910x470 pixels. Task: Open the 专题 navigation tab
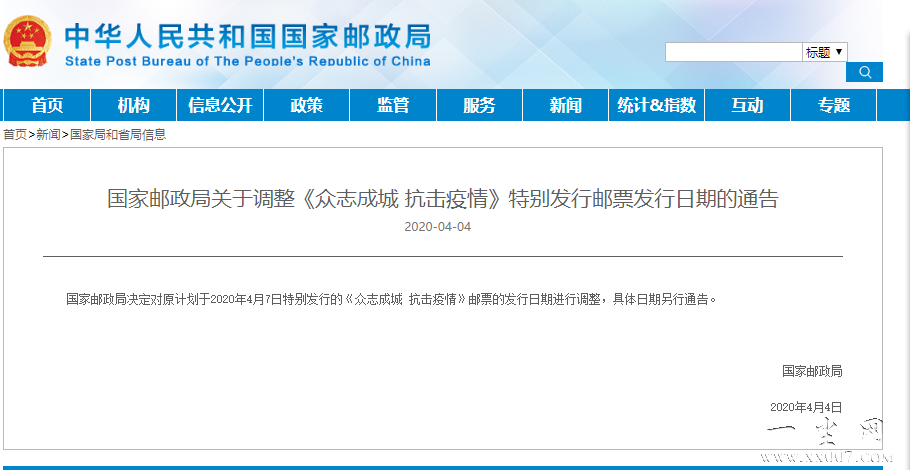[834, 105]
